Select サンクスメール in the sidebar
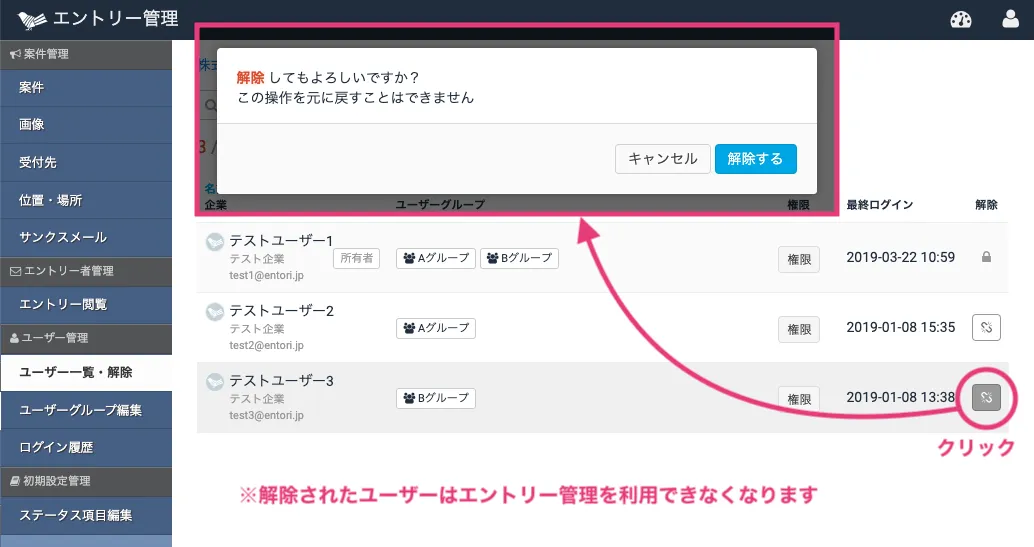This screenshot has height=547, width=1034. [86, 238]
